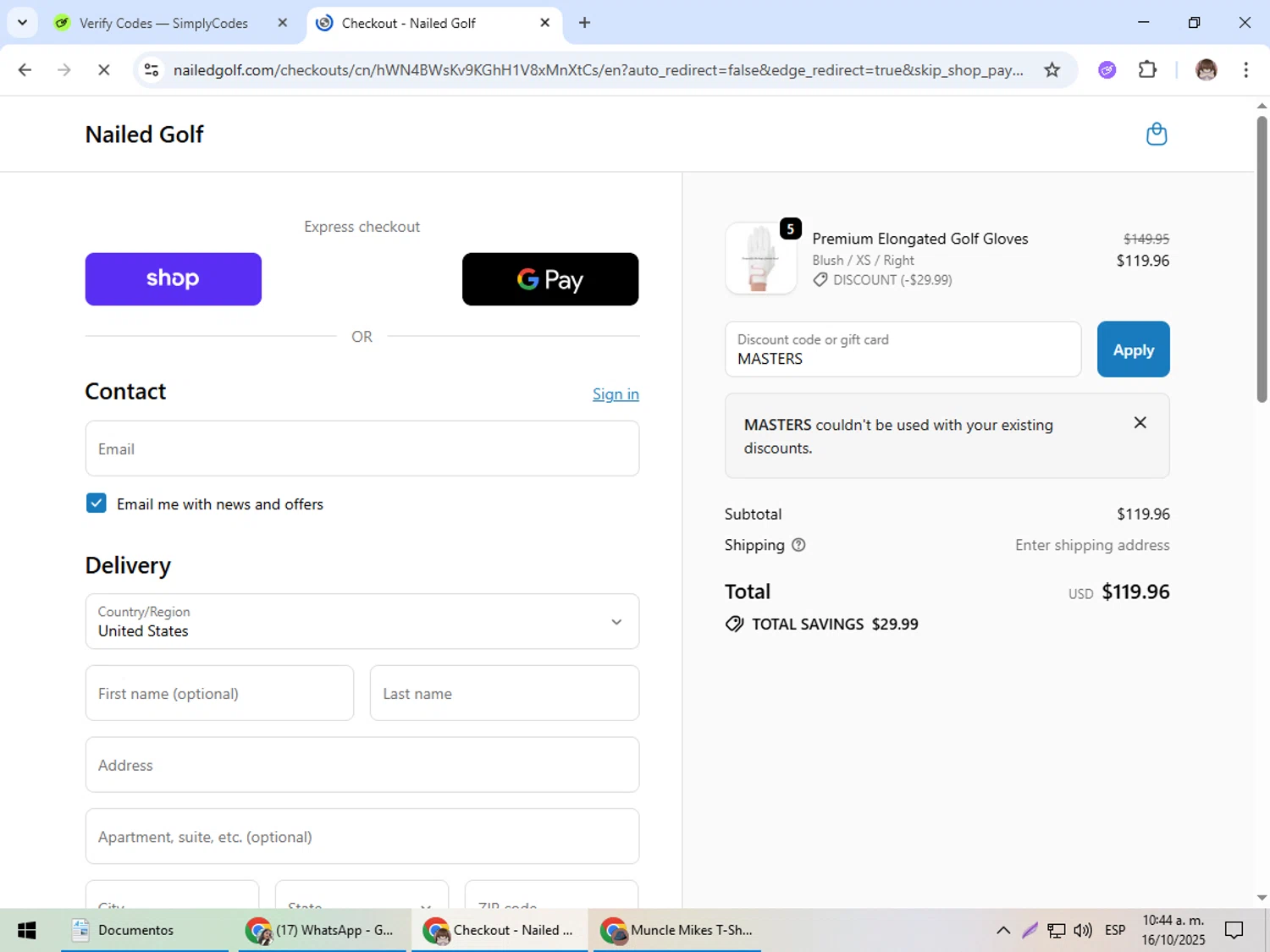This screenshot has height=952, width=1270.
Task: Pay with the Google Pay button
Action: click(550, 279)
